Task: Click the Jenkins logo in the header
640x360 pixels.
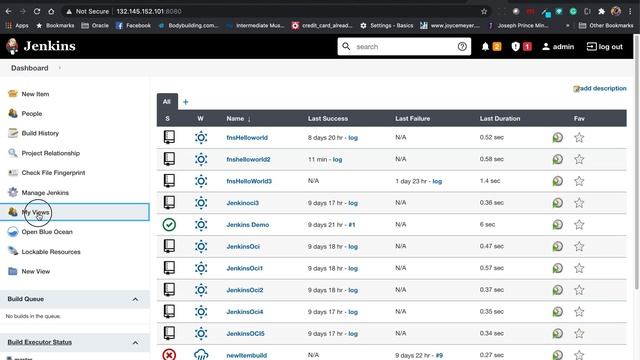Action: [x=41, y=46]
